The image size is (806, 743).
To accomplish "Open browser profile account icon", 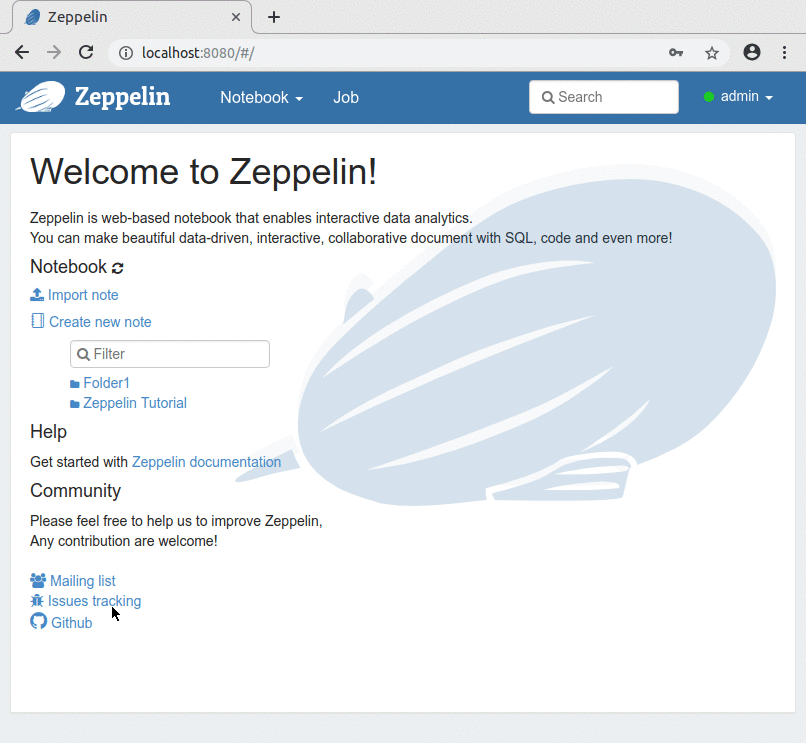I will tap(752, 52).
